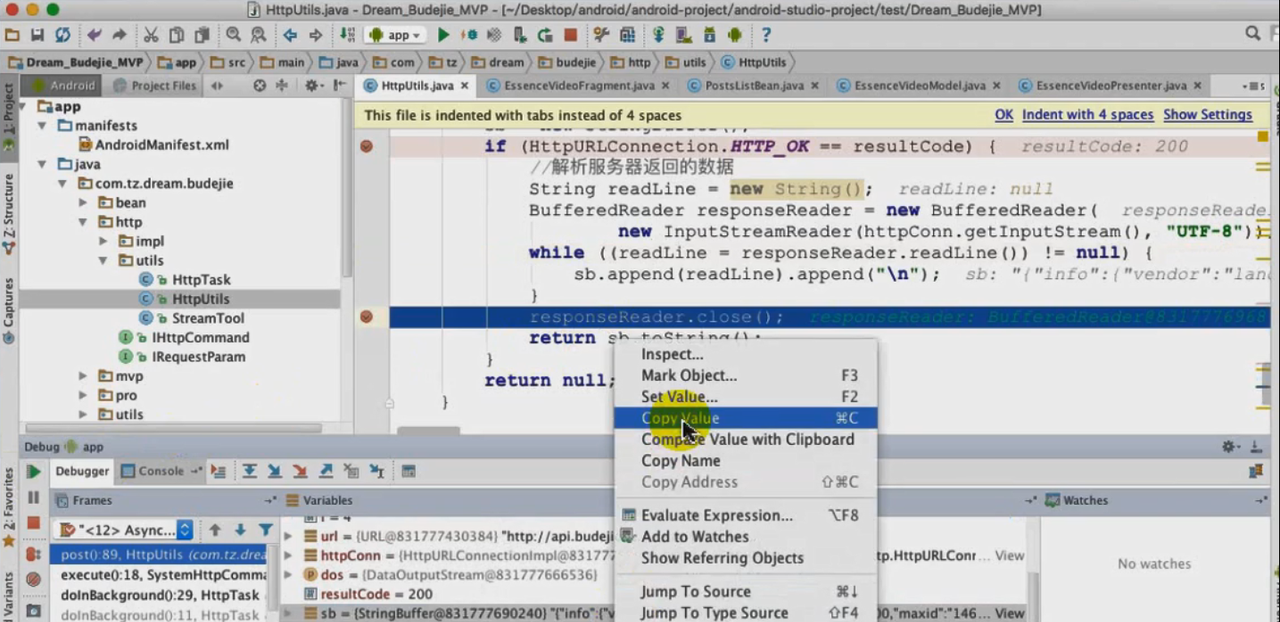The height and width of the screenshot is (622, 1280).
Task: Toggle breakpoint on the HTTP_OK if line
Action: point(366,146)
